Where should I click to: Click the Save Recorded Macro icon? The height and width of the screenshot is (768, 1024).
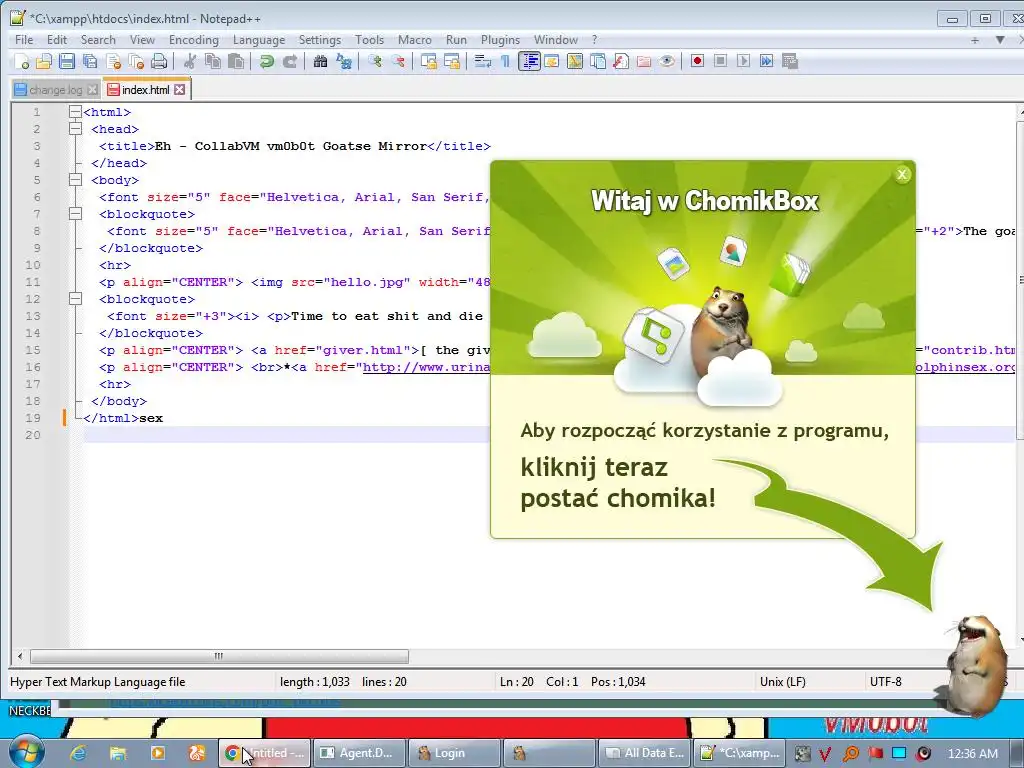point(790,61)
